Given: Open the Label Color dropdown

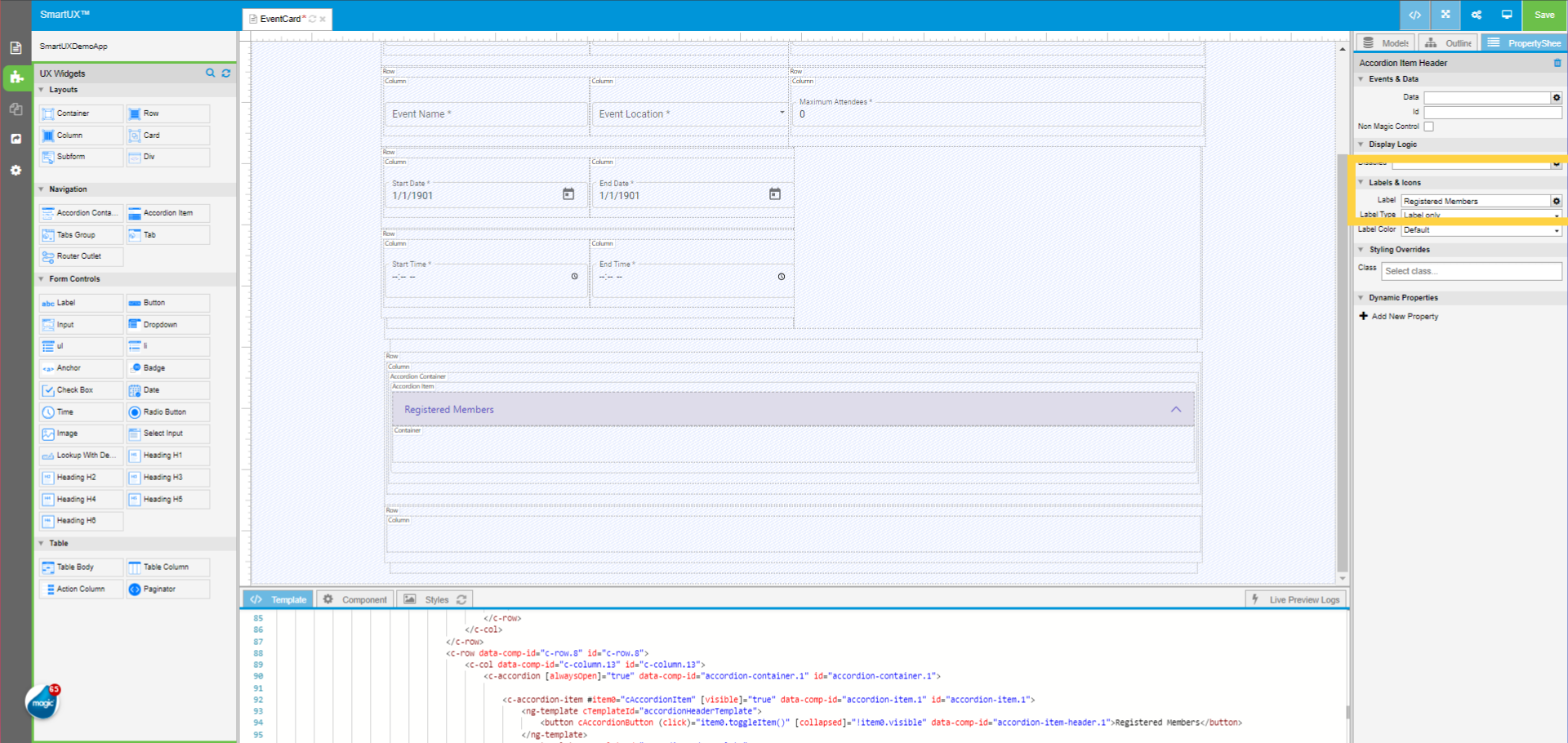Looking at the screenshot, I should tap(1481, 230).
